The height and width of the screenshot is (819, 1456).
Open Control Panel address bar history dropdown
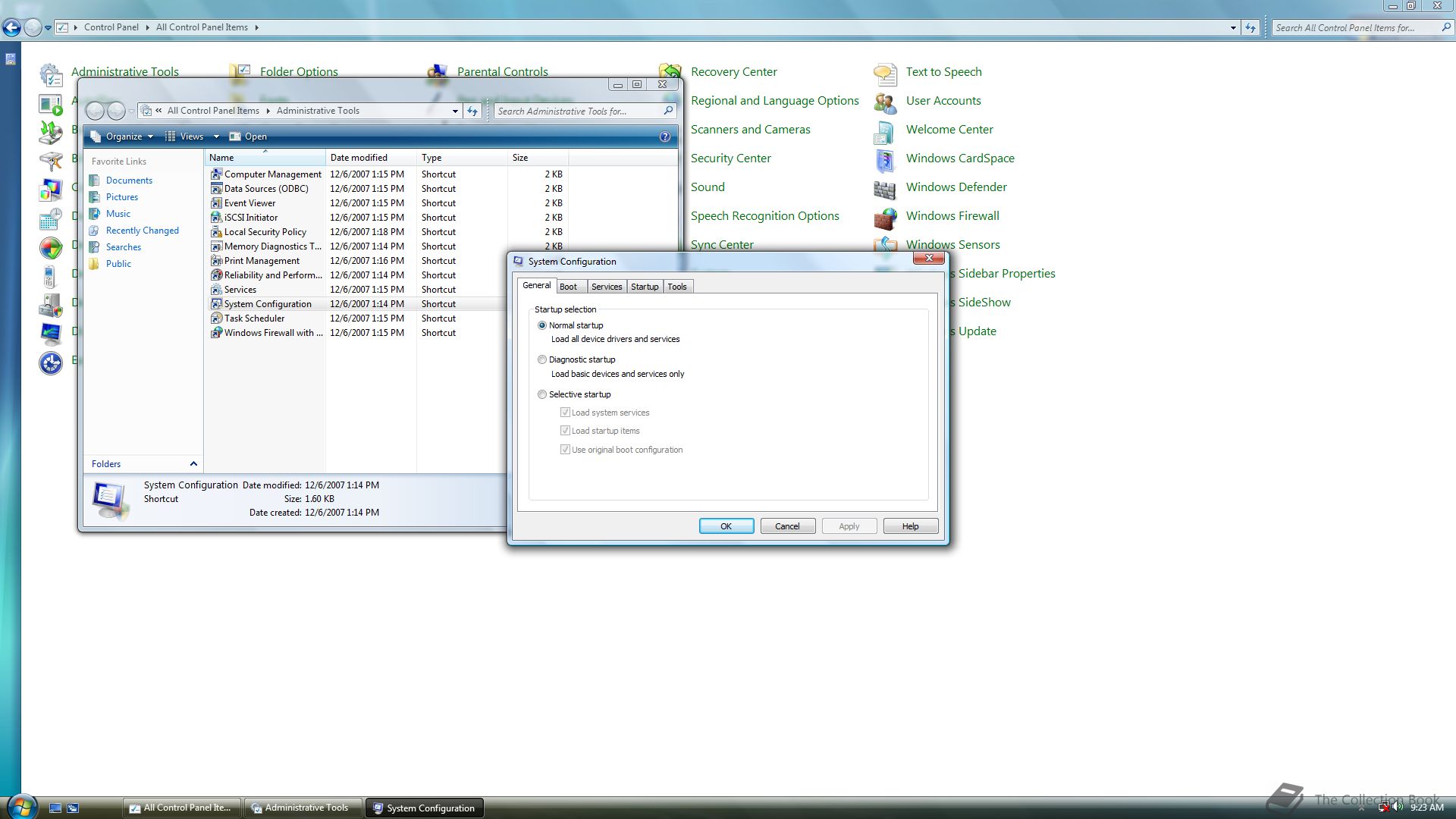point(1233,27)
